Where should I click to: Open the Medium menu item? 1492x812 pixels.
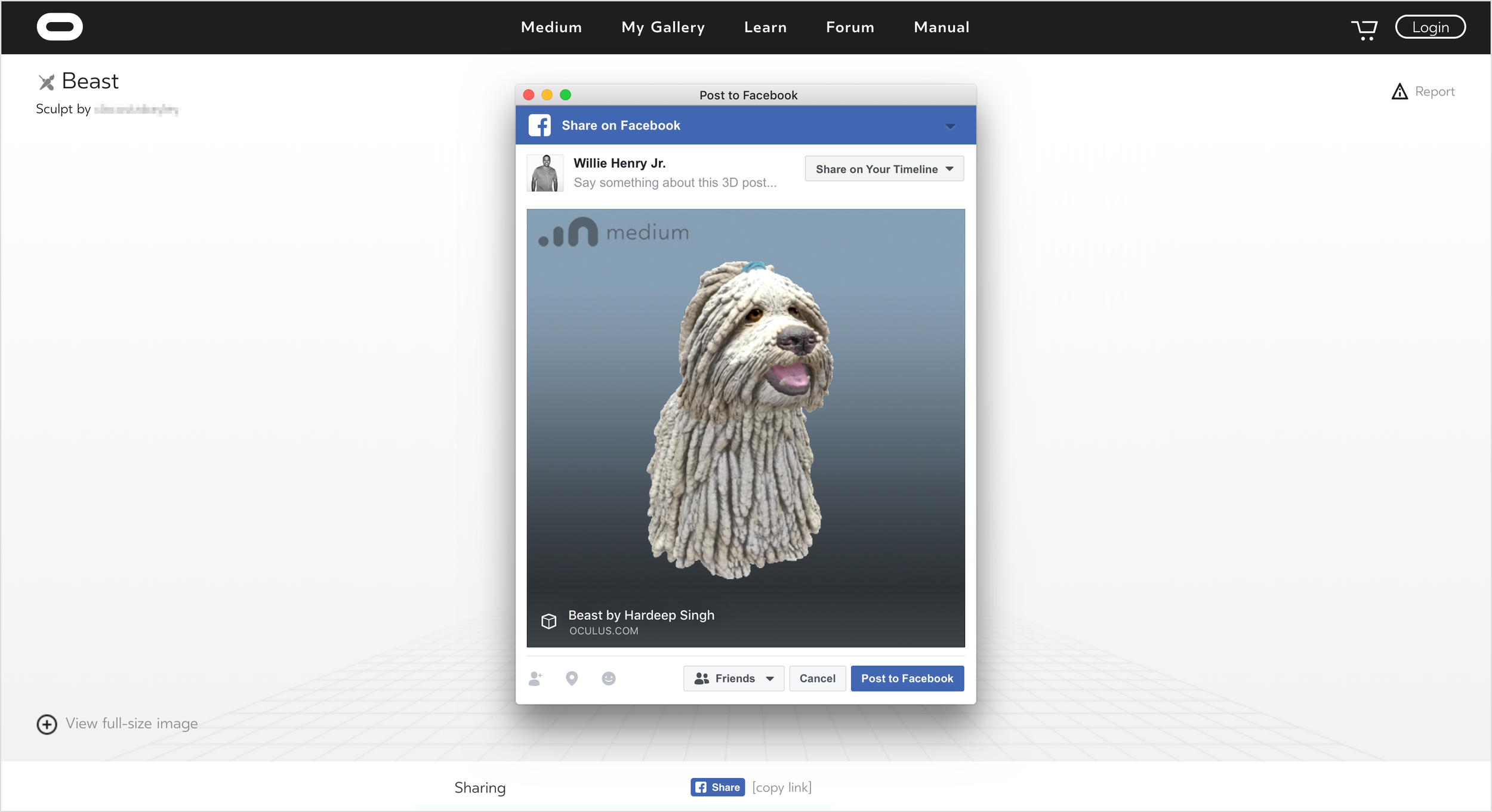[551, 27]
